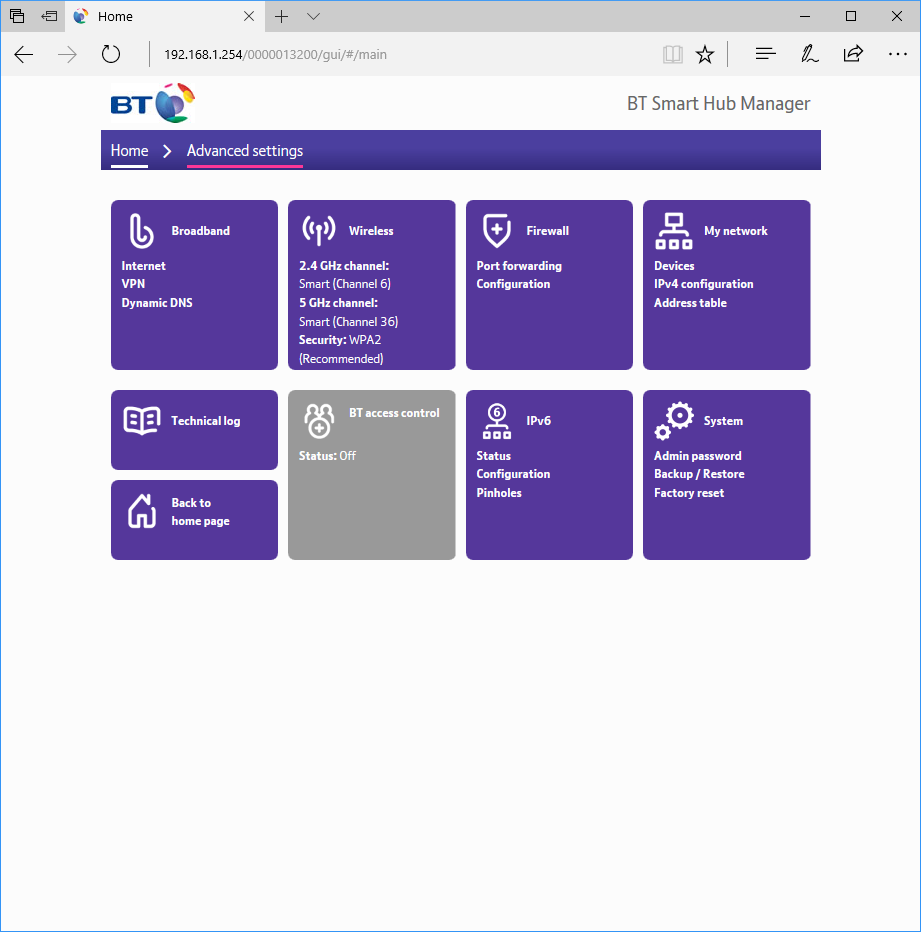Open the Broadband tile icon
This screenshot has width=921, height=932.
click(142, 231)
